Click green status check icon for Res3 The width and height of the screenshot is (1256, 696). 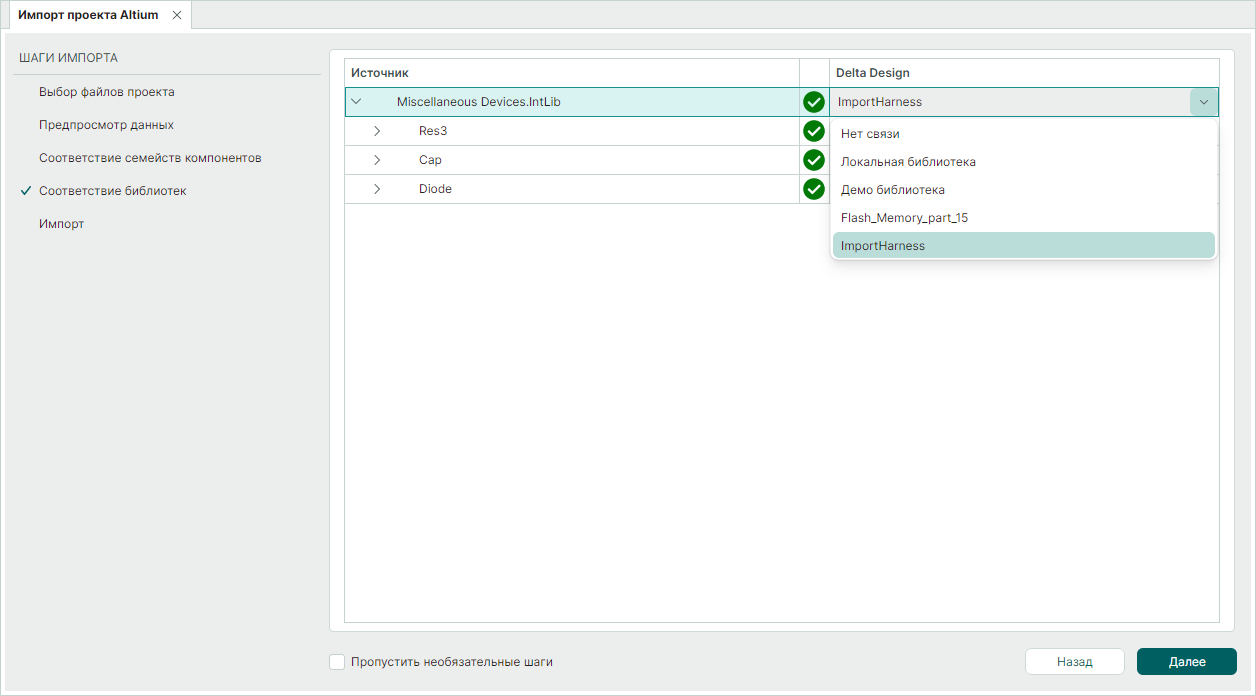pos(814,131)
